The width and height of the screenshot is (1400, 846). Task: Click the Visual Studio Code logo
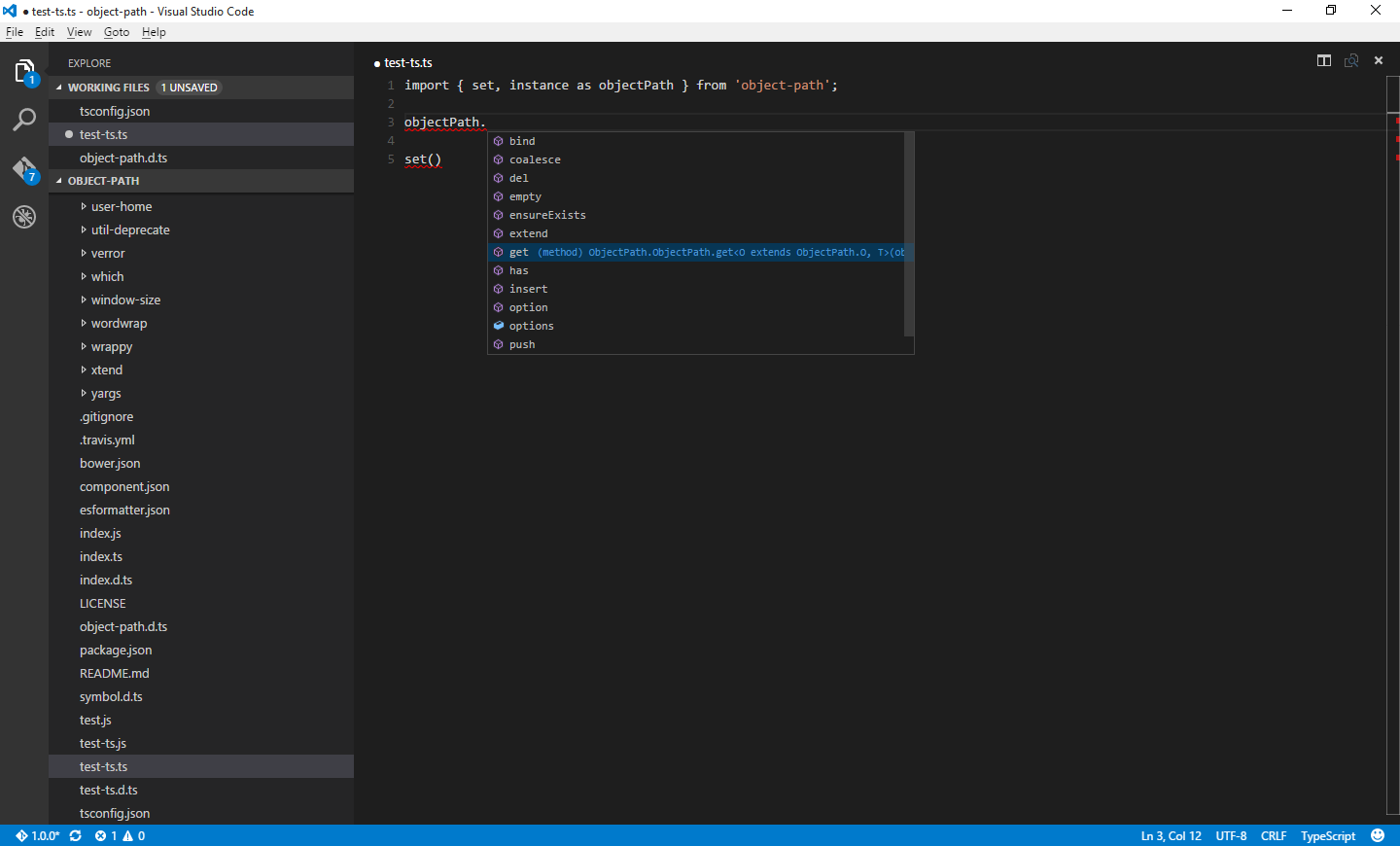coord(10,11)
